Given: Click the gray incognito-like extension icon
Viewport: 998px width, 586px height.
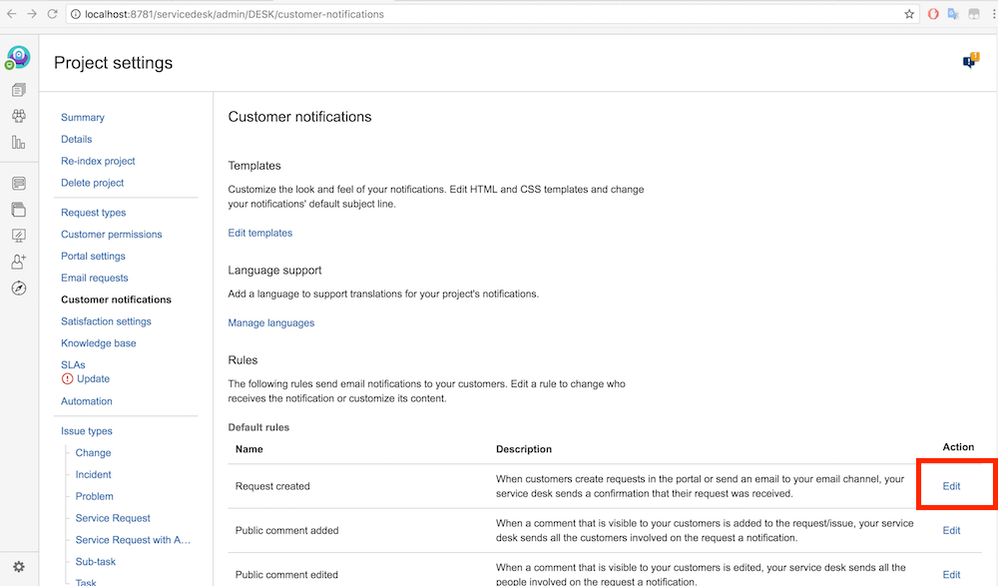Looking at the screenshot, I should [974, 14].
